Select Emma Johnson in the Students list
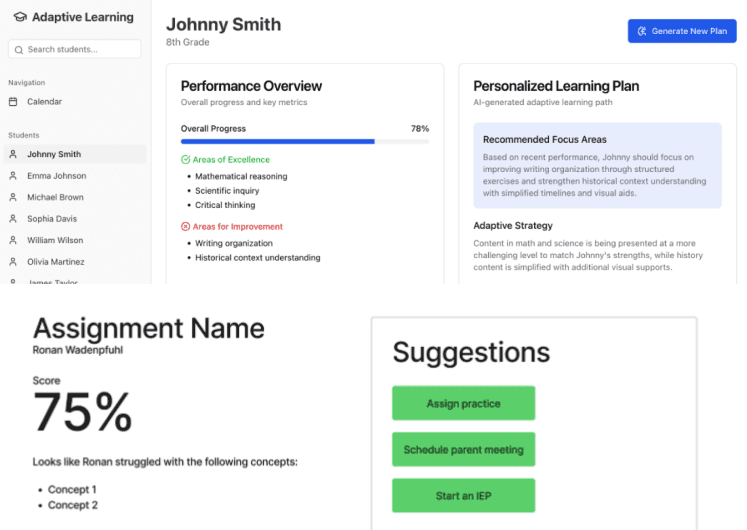 [x=75, y=175]
